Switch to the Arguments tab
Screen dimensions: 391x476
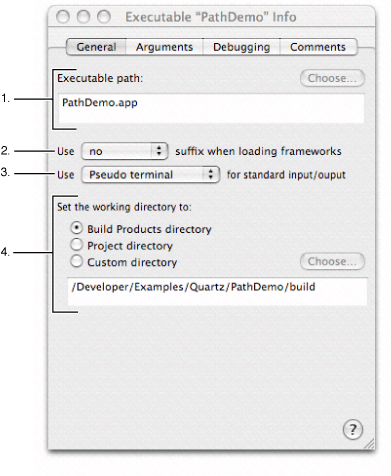164,47
